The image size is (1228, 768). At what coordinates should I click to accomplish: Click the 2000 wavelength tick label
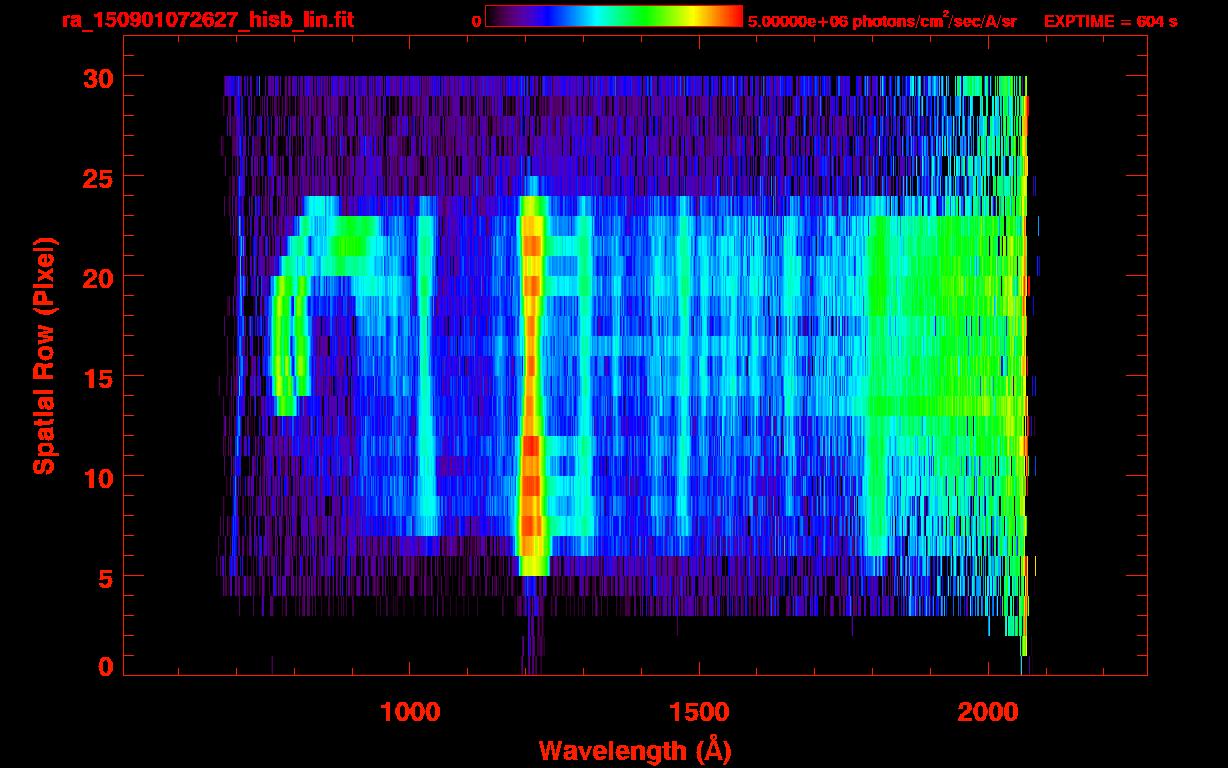[x=988, y=711]
